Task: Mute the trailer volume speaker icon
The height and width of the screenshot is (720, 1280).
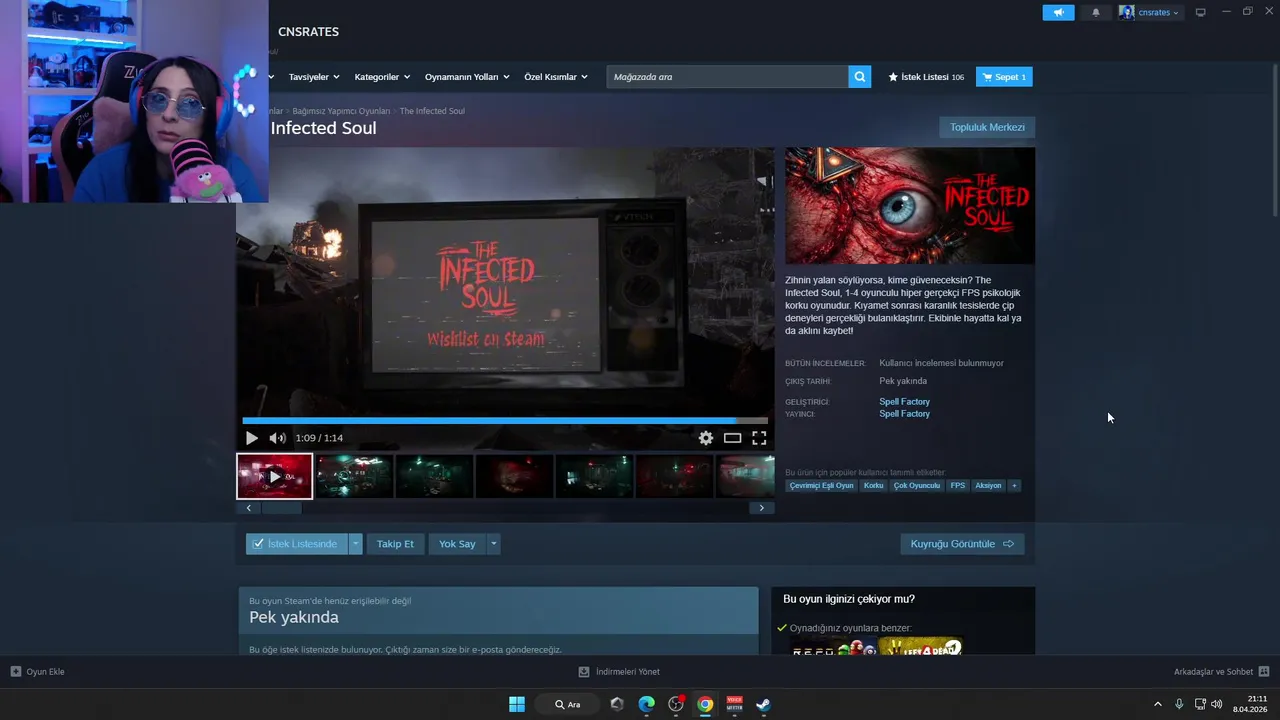Action: point(277,438)
